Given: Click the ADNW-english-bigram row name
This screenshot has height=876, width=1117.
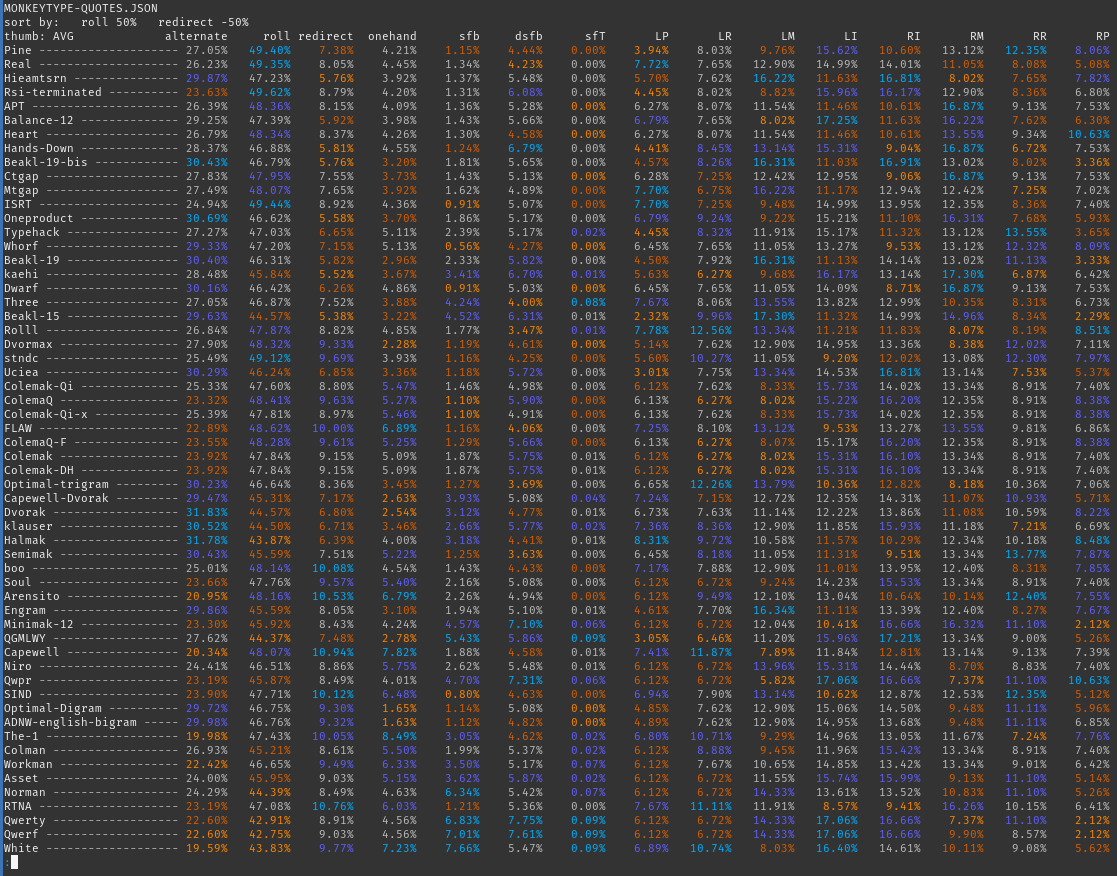Looking at the screenshot, I should pos(70,723).
